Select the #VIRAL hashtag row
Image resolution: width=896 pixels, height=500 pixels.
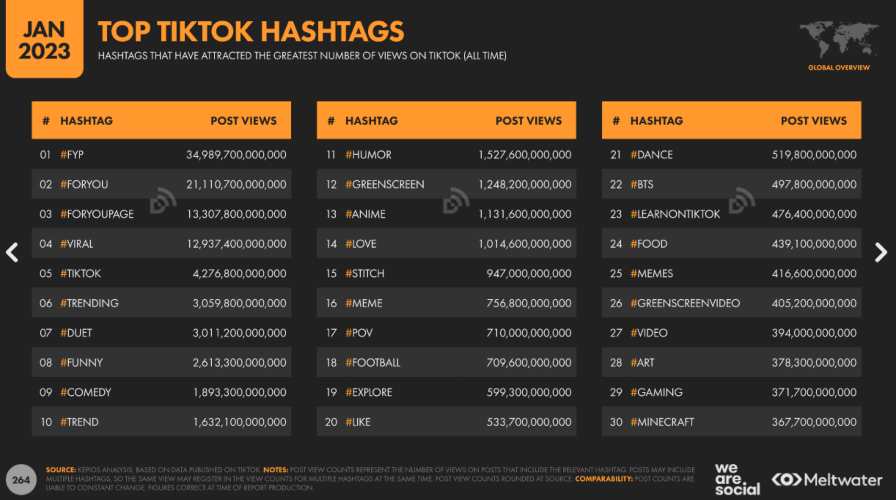click(161, 243)
